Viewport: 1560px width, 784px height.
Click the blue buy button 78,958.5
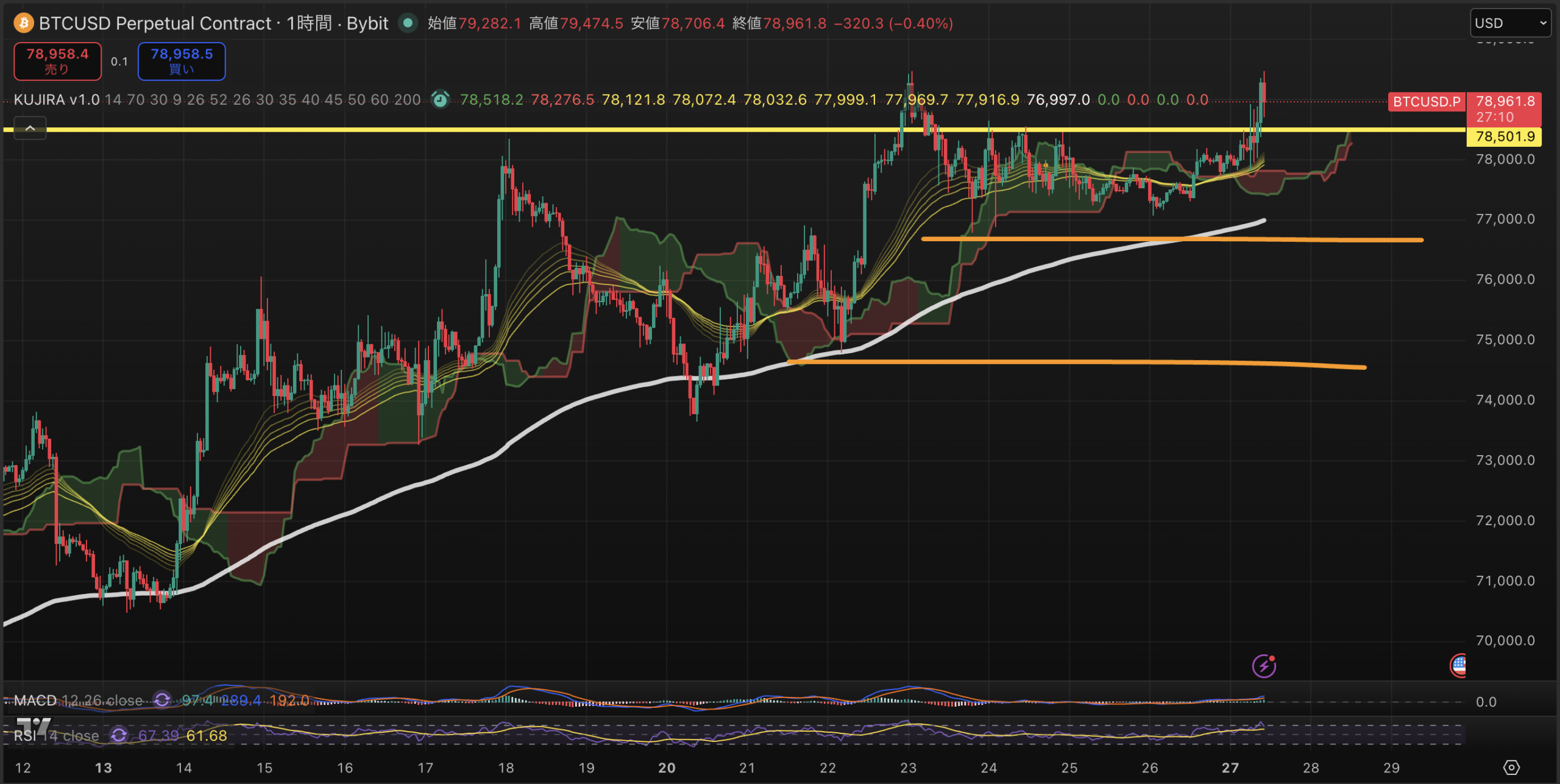click(x=182, y=61)
